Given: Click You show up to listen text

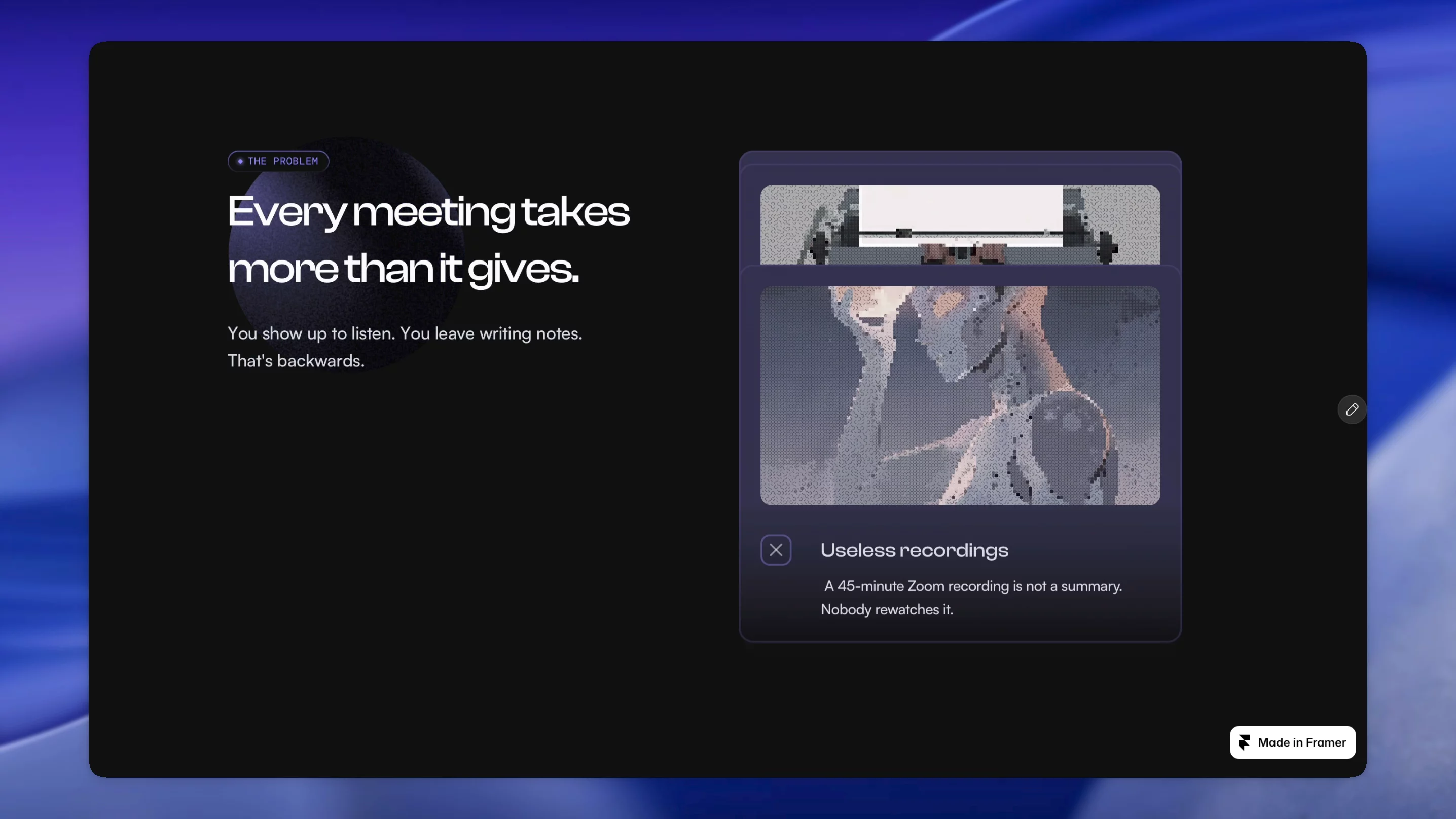Looking at the screenshot, I should pos(311,333).
